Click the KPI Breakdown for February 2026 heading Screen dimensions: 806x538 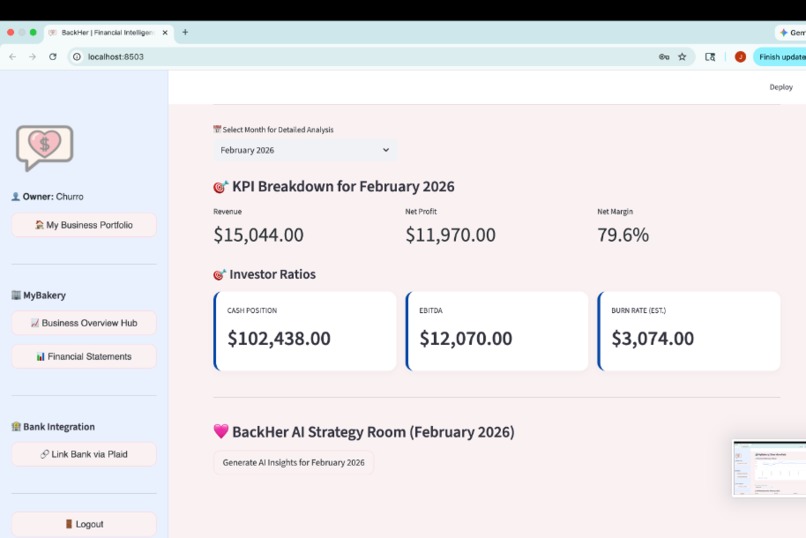pyautogui.click(x=334, y=186)
